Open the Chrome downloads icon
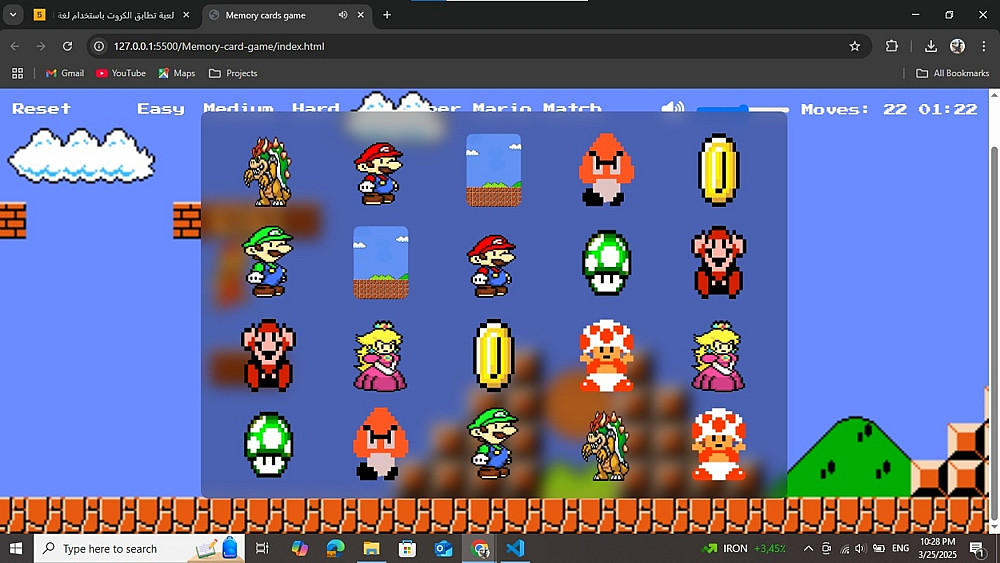Screen dimensions: 1000x563 point(931,46)
